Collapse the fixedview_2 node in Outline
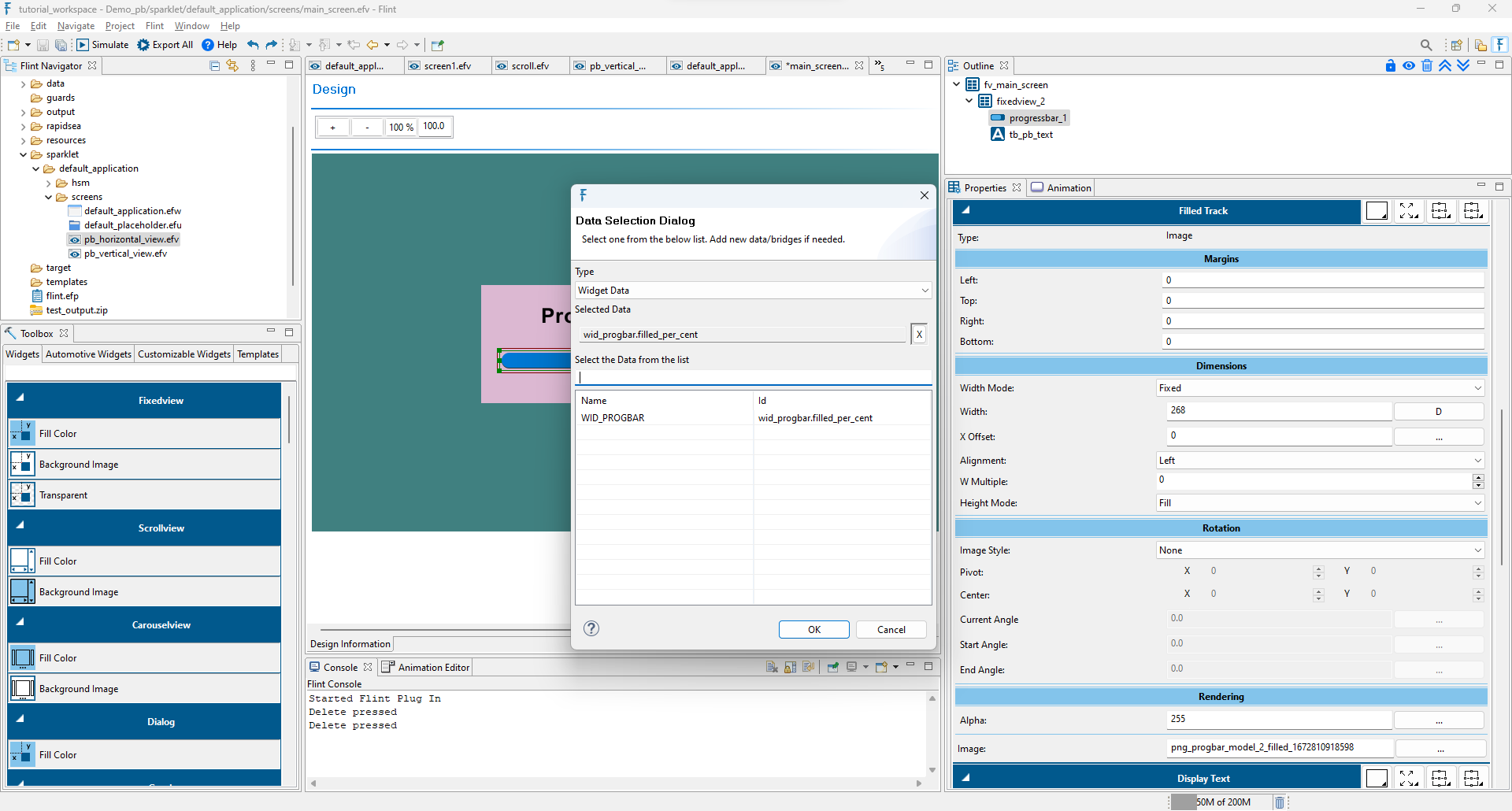 pyautogui.click(x=969, y=101)
